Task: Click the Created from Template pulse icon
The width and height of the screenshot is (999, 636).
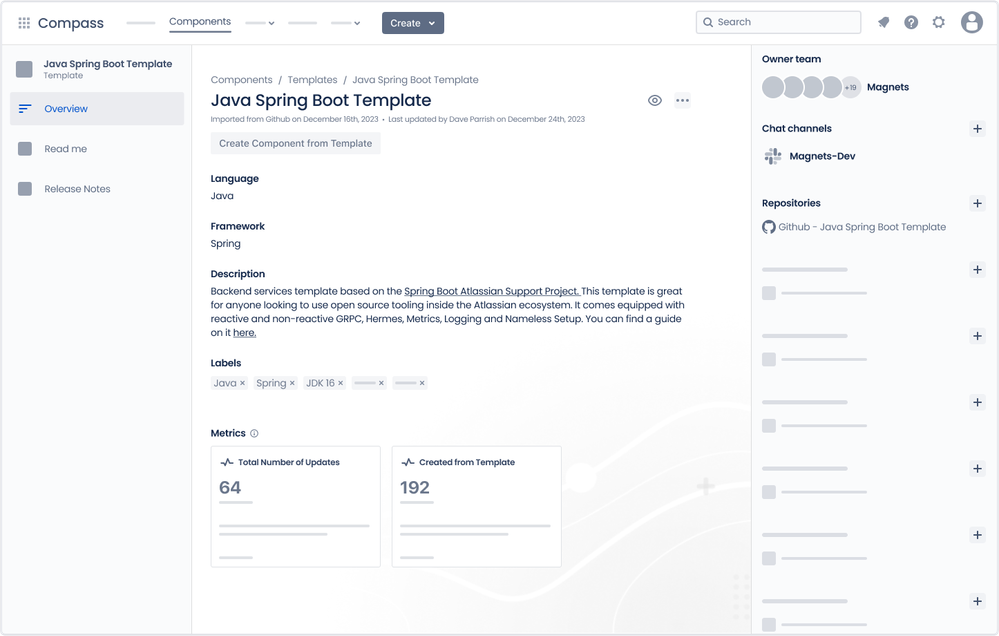Action: 408,463
